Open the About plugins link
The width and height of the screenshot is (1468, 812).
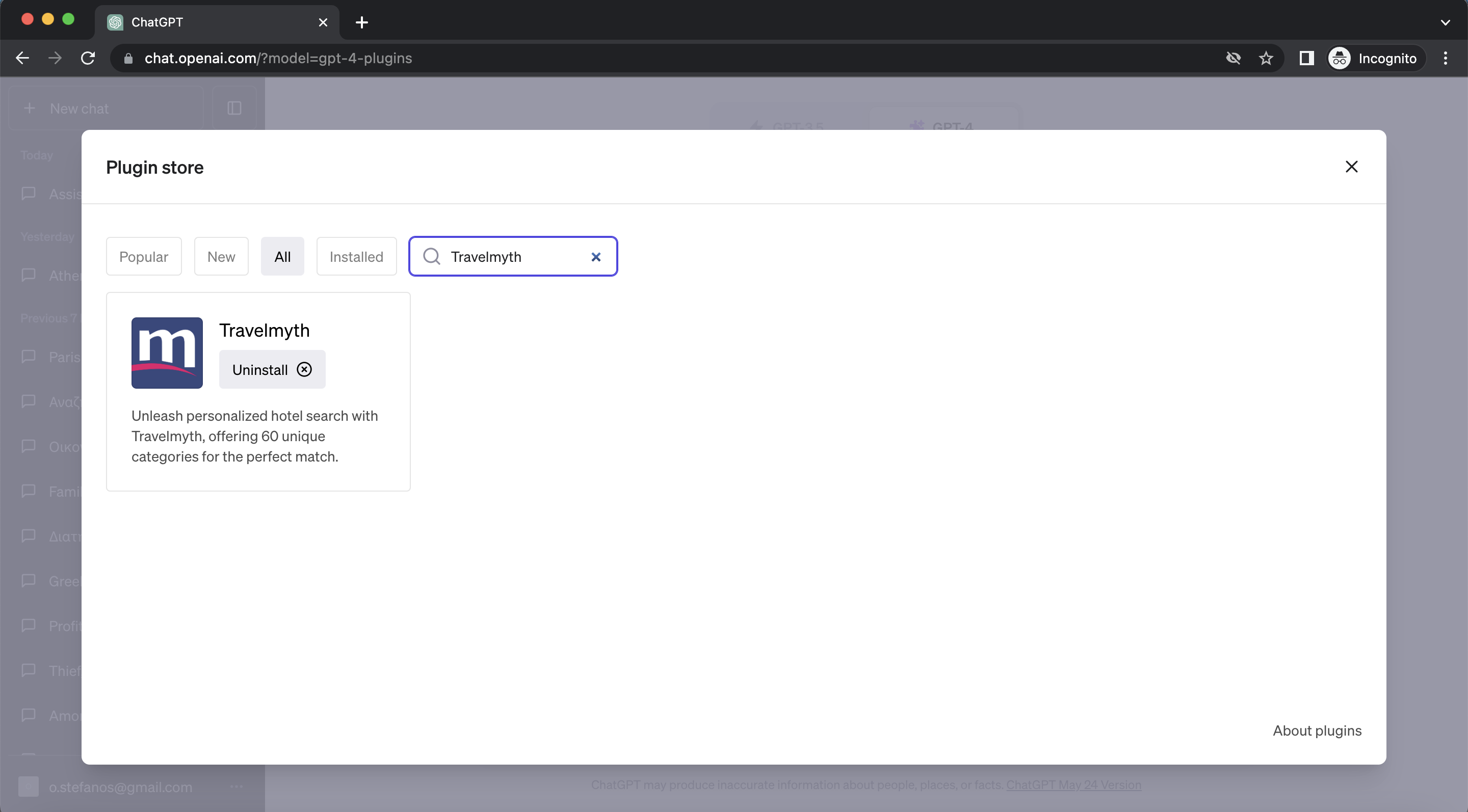point(1317,730)
